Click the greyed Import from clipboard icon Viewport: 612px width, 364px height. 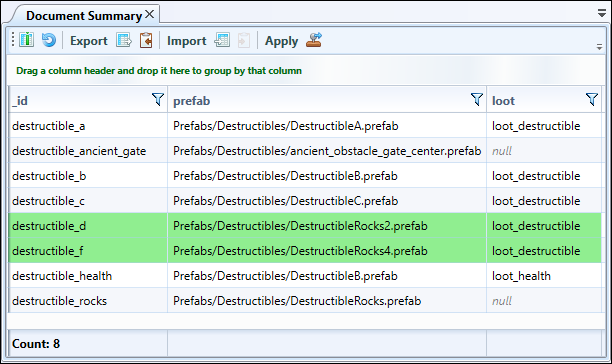tap(244, 40)
